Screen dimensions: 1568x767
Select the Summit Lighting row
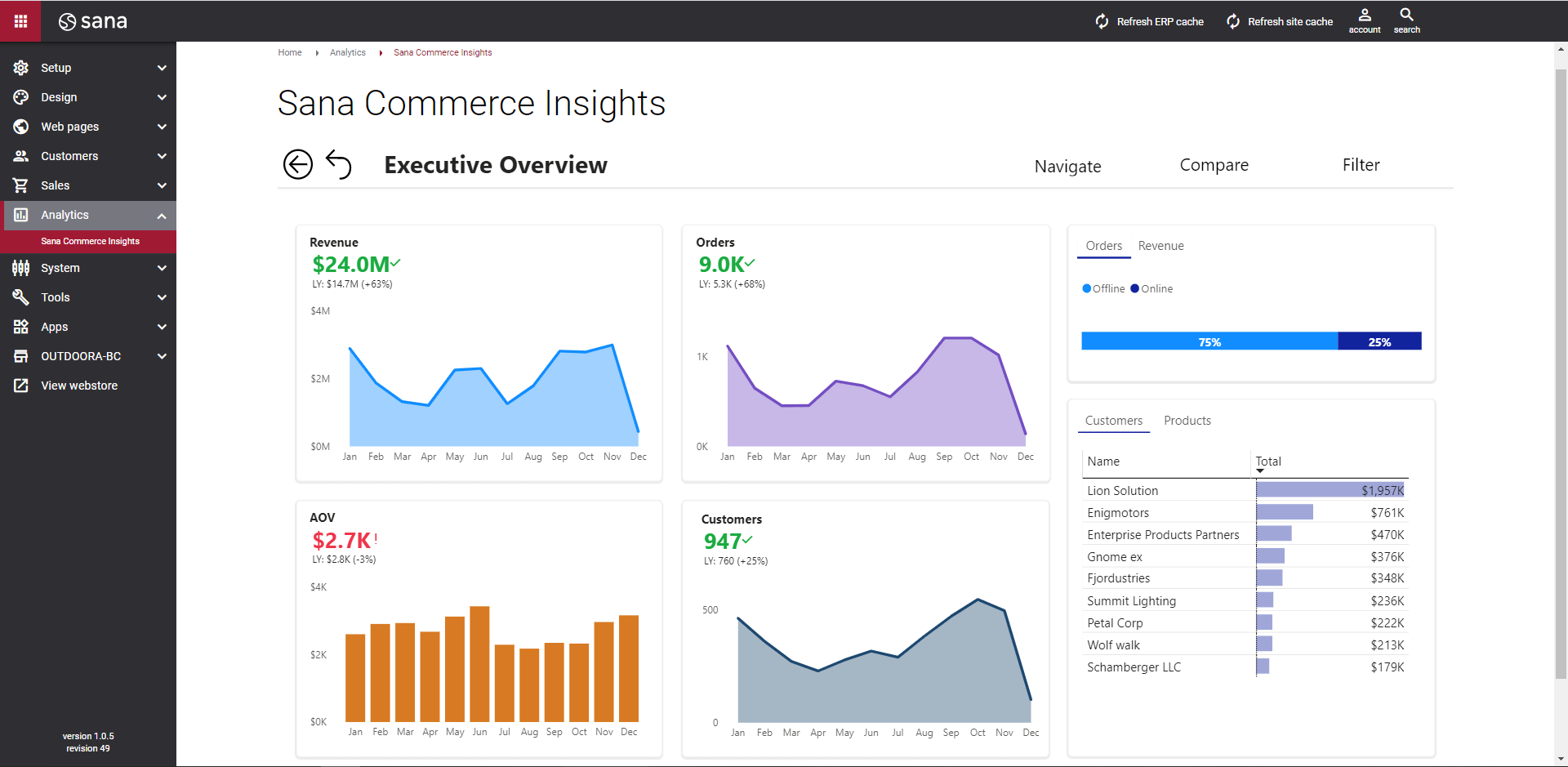pyautogui.click(x=1245, y=601)
